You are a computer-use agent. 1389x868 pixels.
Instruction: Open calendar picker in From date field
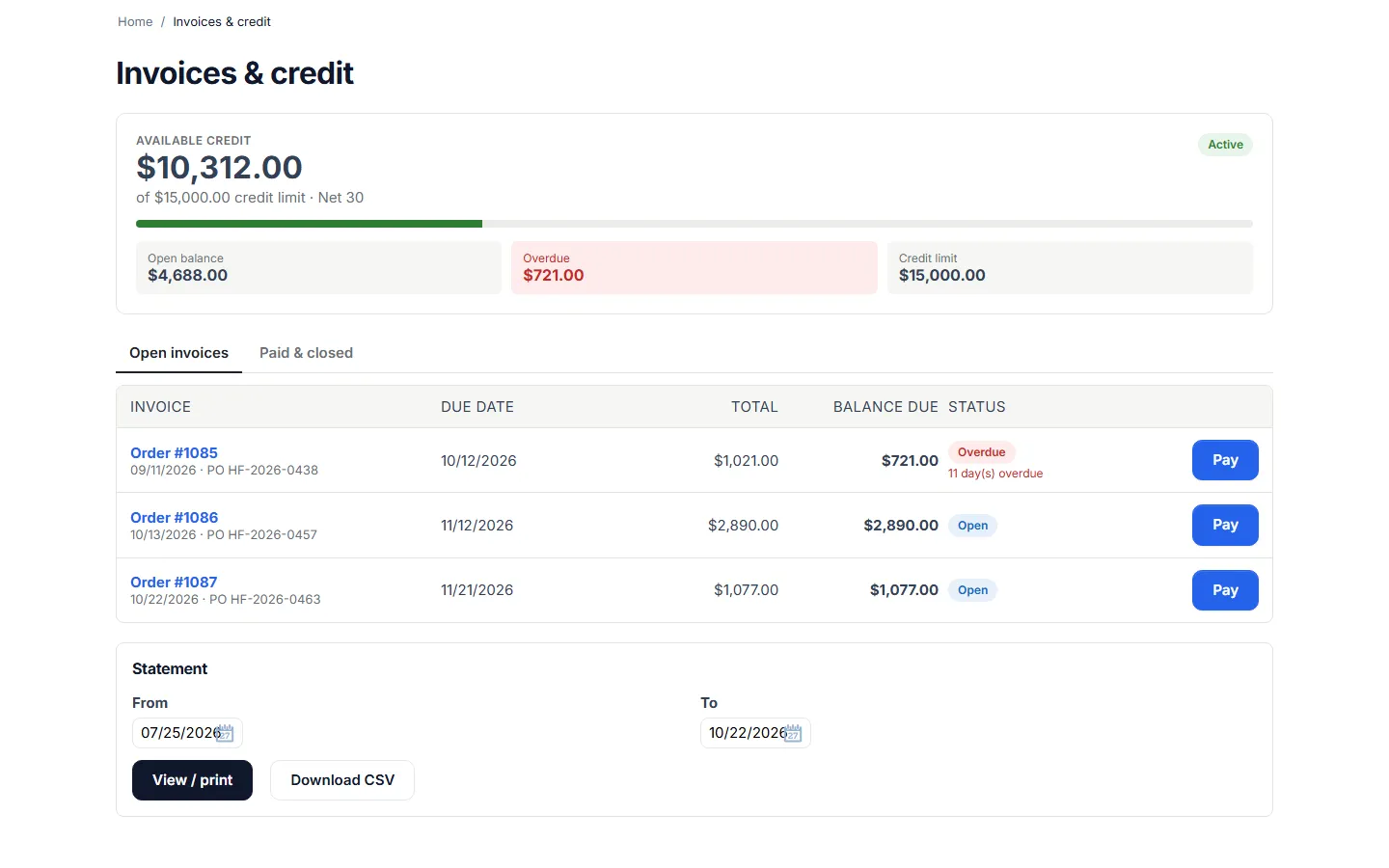coord(225,733)
